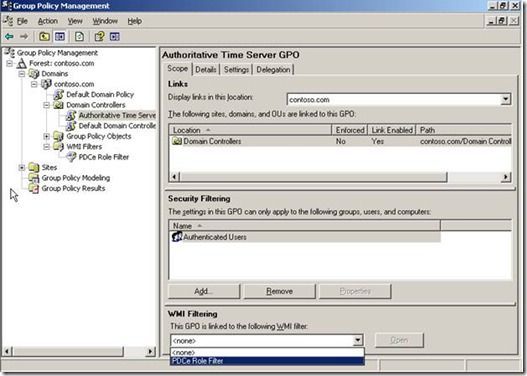Click the Group Policy Management root icon

(10, 53)
